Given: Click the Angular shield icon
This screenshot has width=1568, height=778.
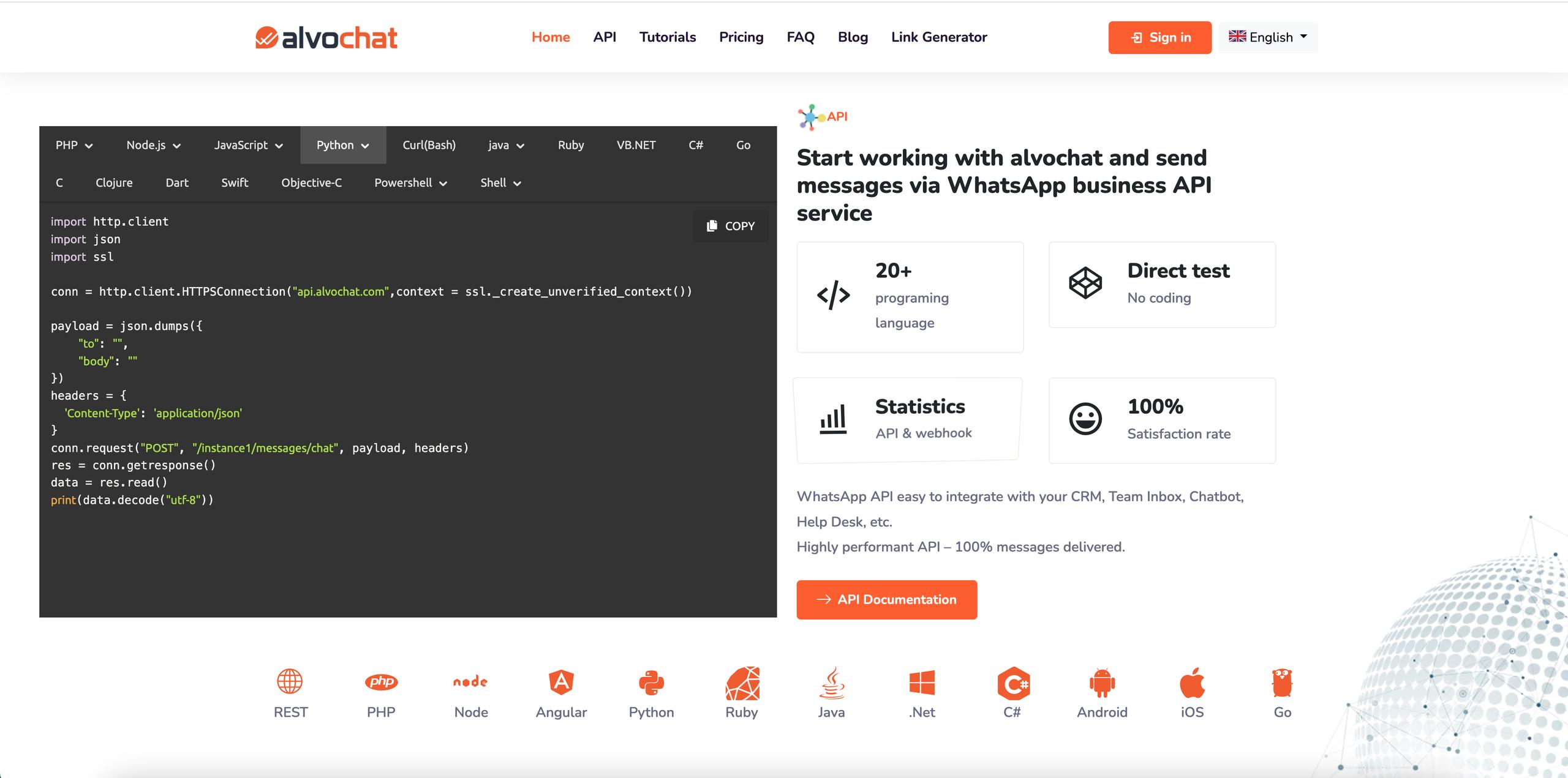Looking at the screenshot, I should [x=561, y=682].
